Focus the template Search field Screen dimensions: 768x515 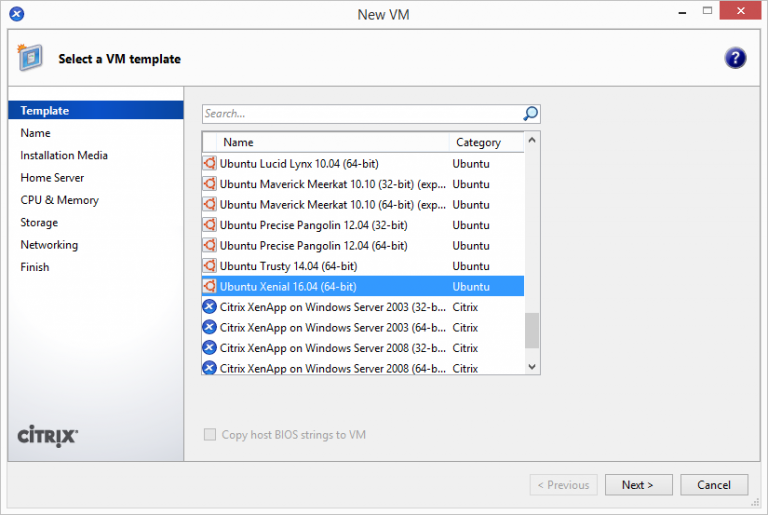[x=360, y=114]
